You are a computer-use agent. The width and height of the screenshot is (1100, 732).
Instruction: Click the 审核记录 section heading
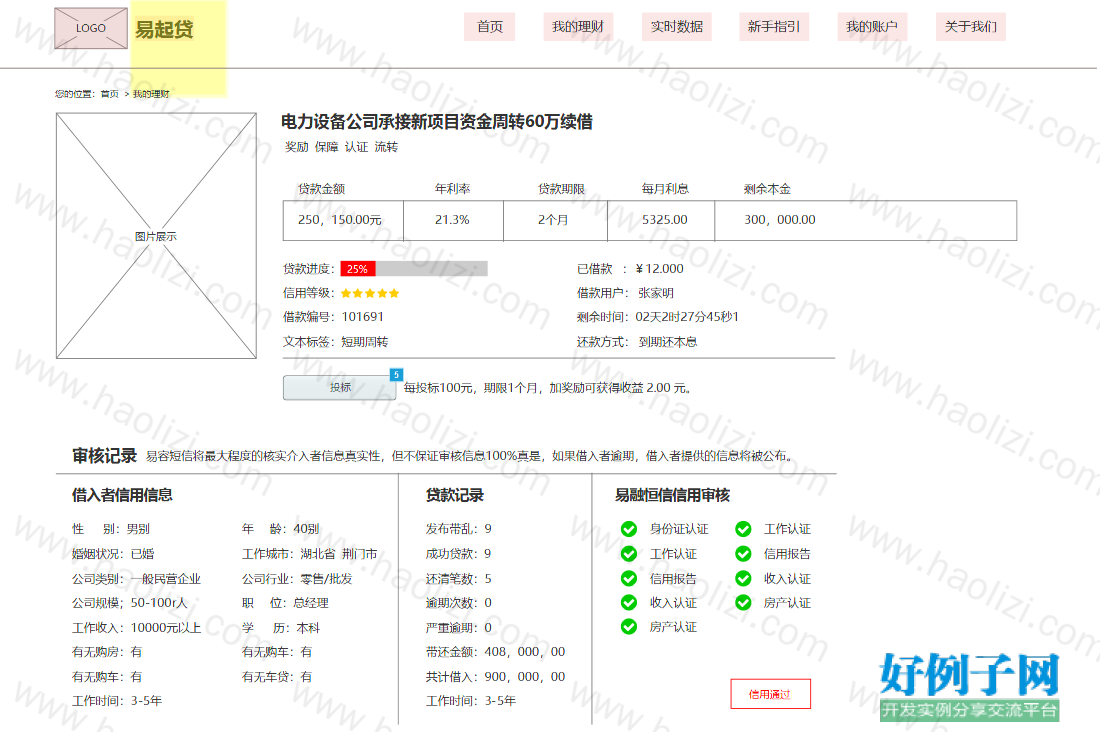pyautogui.click(x=105, y=455)
